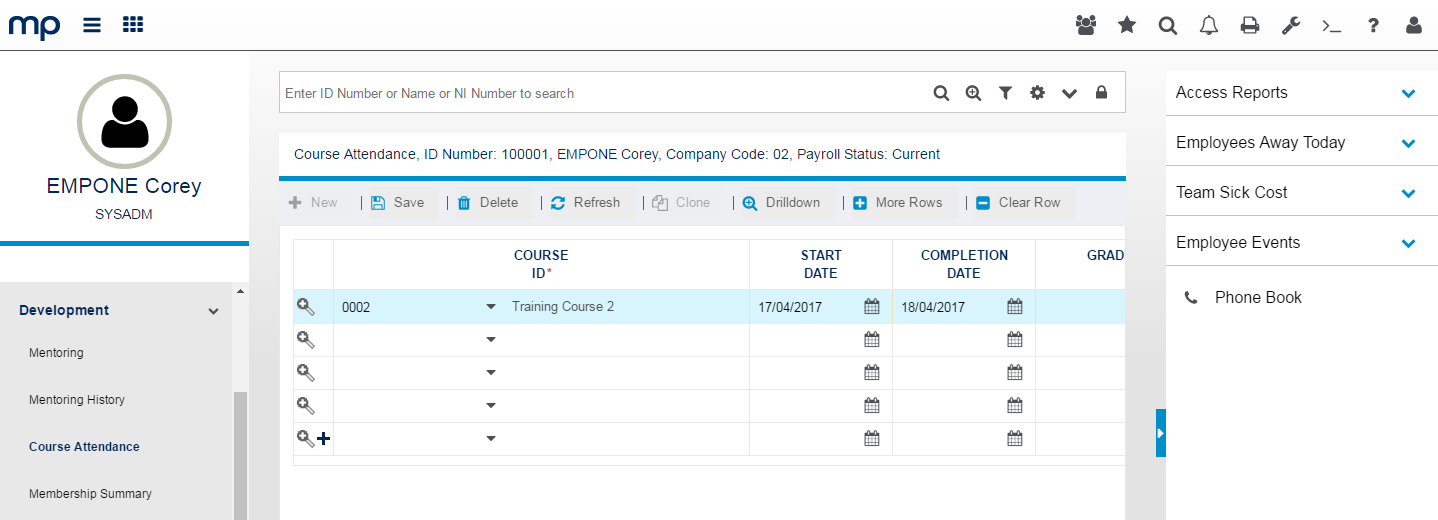Collapse the Development menu section
Viewport: 1438px width, 520px height.
coord(213,311)
